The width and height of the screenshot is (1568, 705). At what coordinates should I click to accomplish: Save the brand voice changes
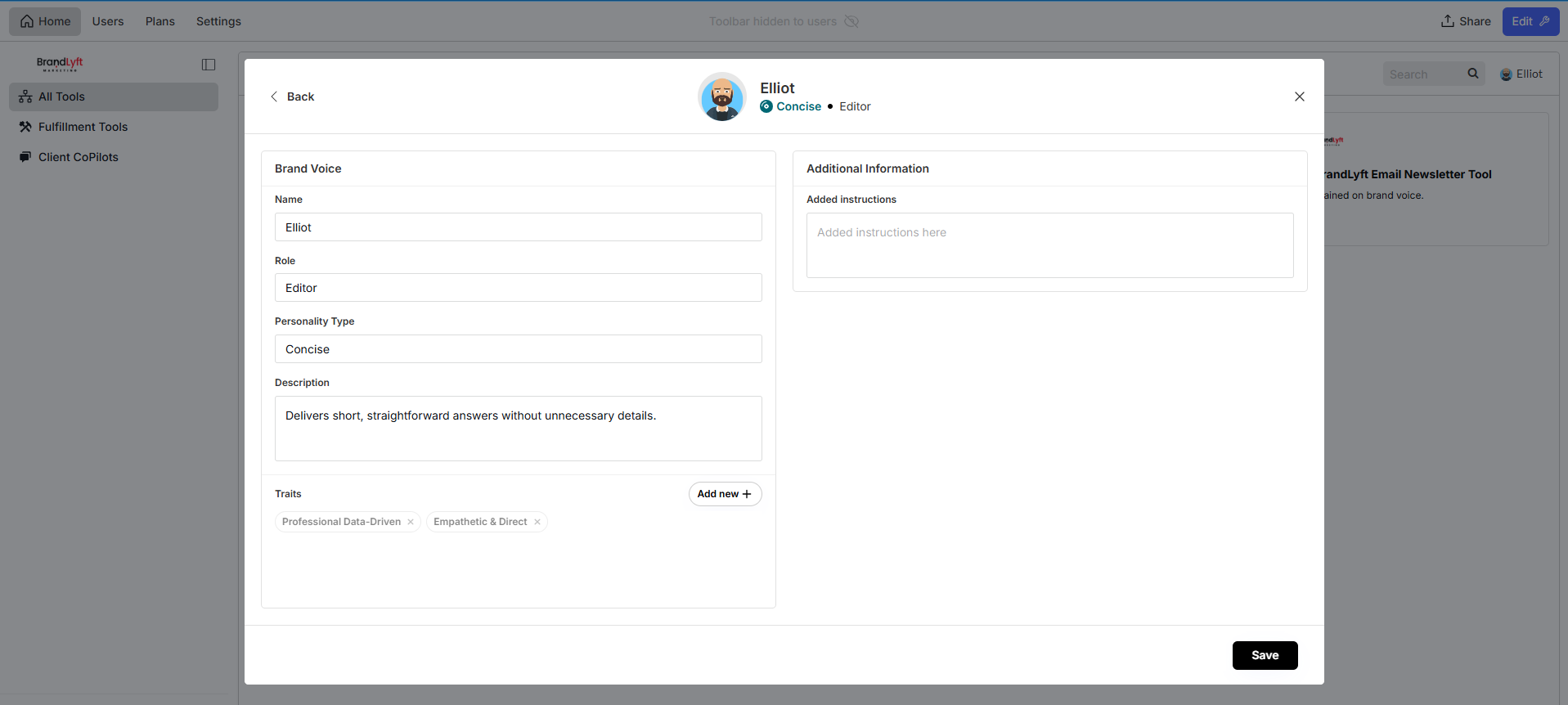click(x=1265, y=655)
